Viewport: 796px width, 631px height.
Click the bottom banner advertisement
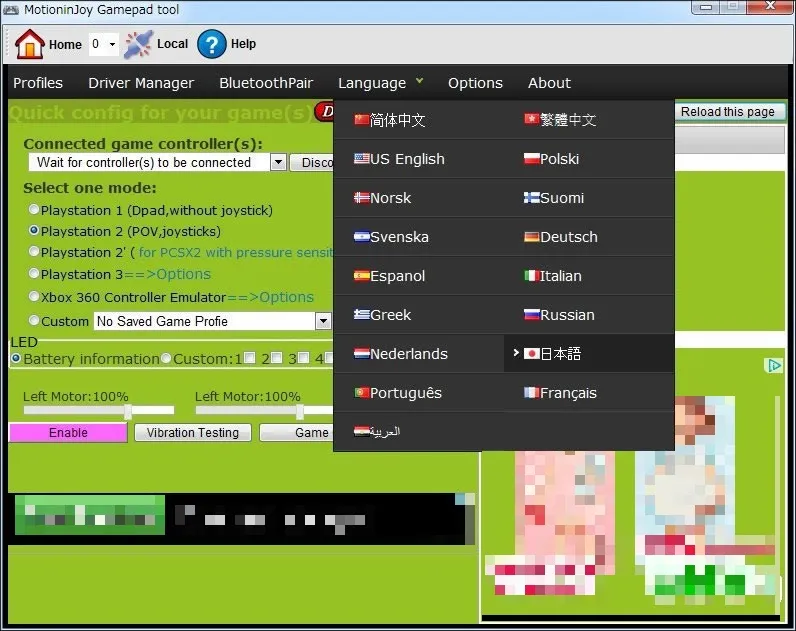click(240, 518)
